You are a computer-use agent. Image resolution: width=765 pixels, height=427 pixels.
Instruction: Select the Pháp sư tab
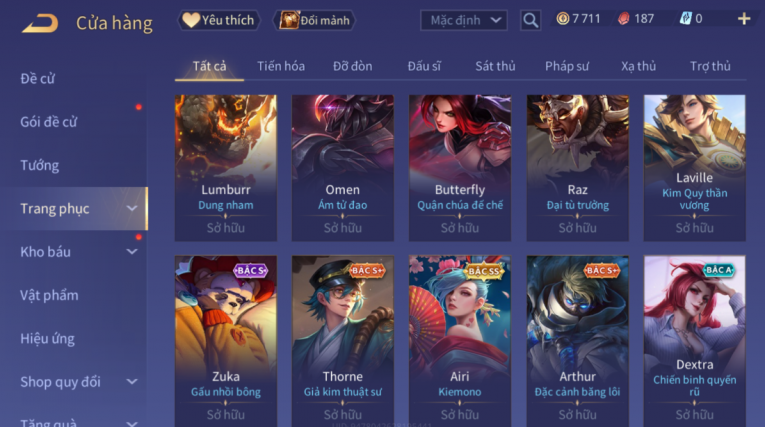(567, 66)
